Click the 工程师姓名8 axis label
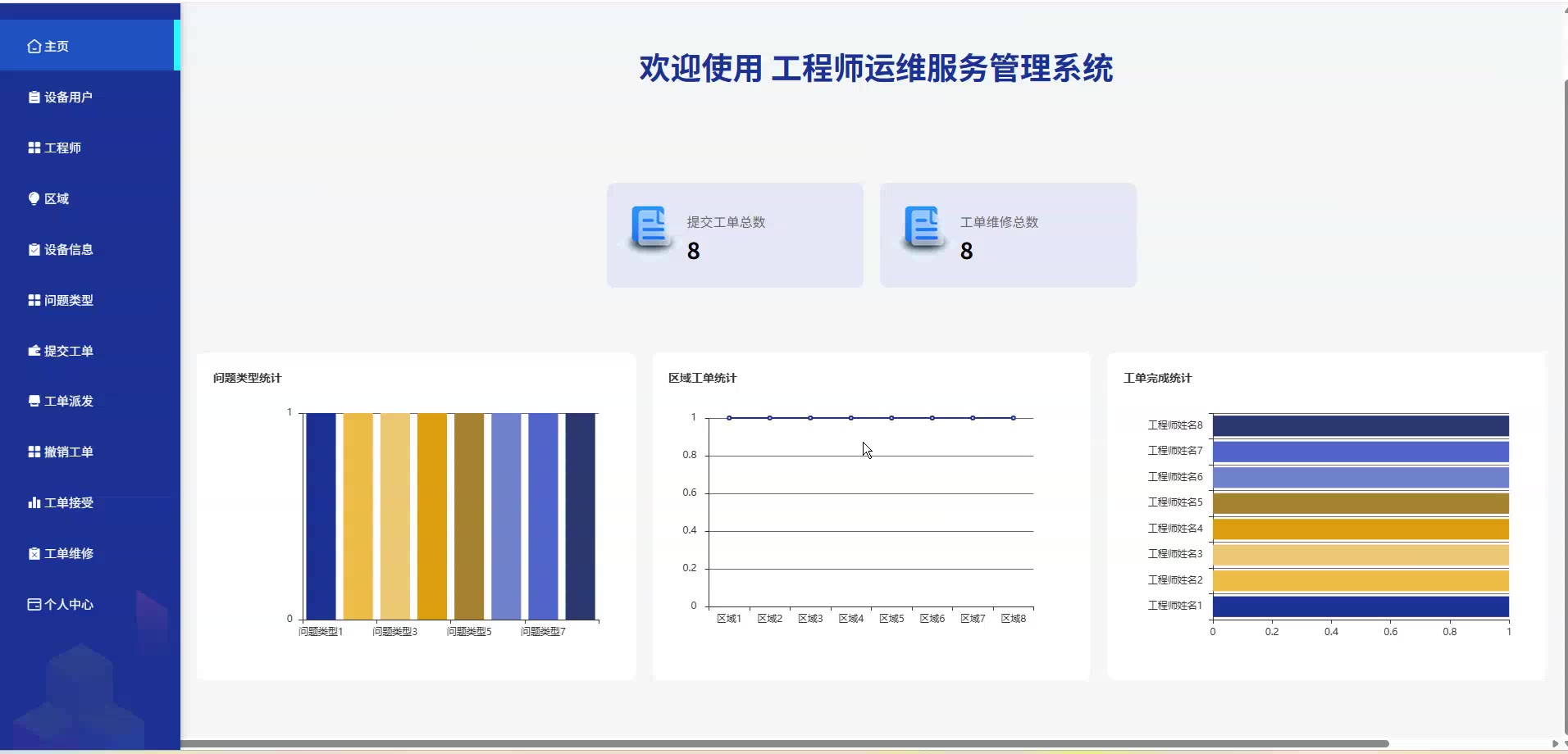 (1175, 425)
